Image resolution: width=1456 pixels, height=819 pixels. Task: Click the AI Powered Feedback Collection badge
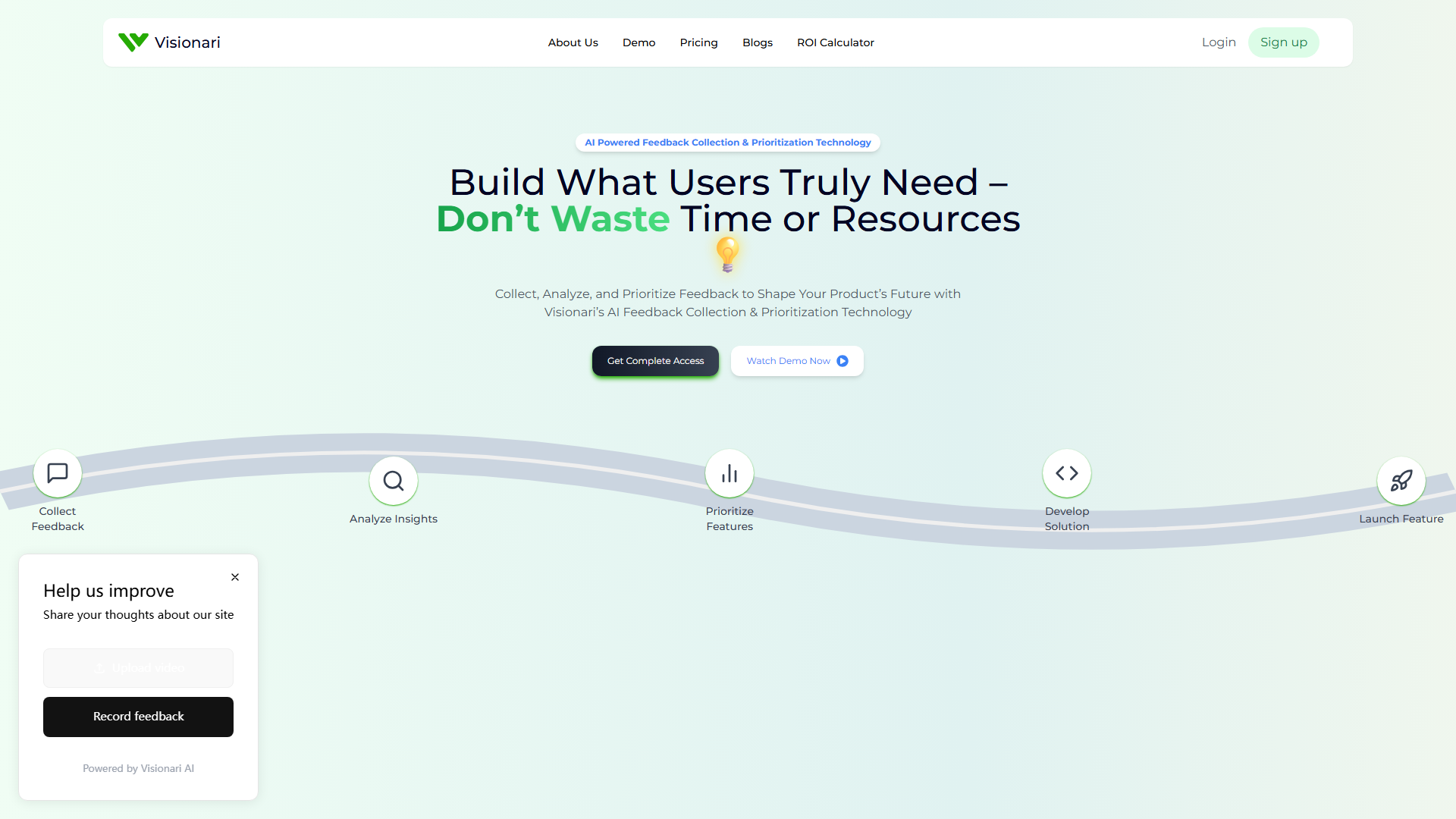pyautogui.click(x=728, y=143)
